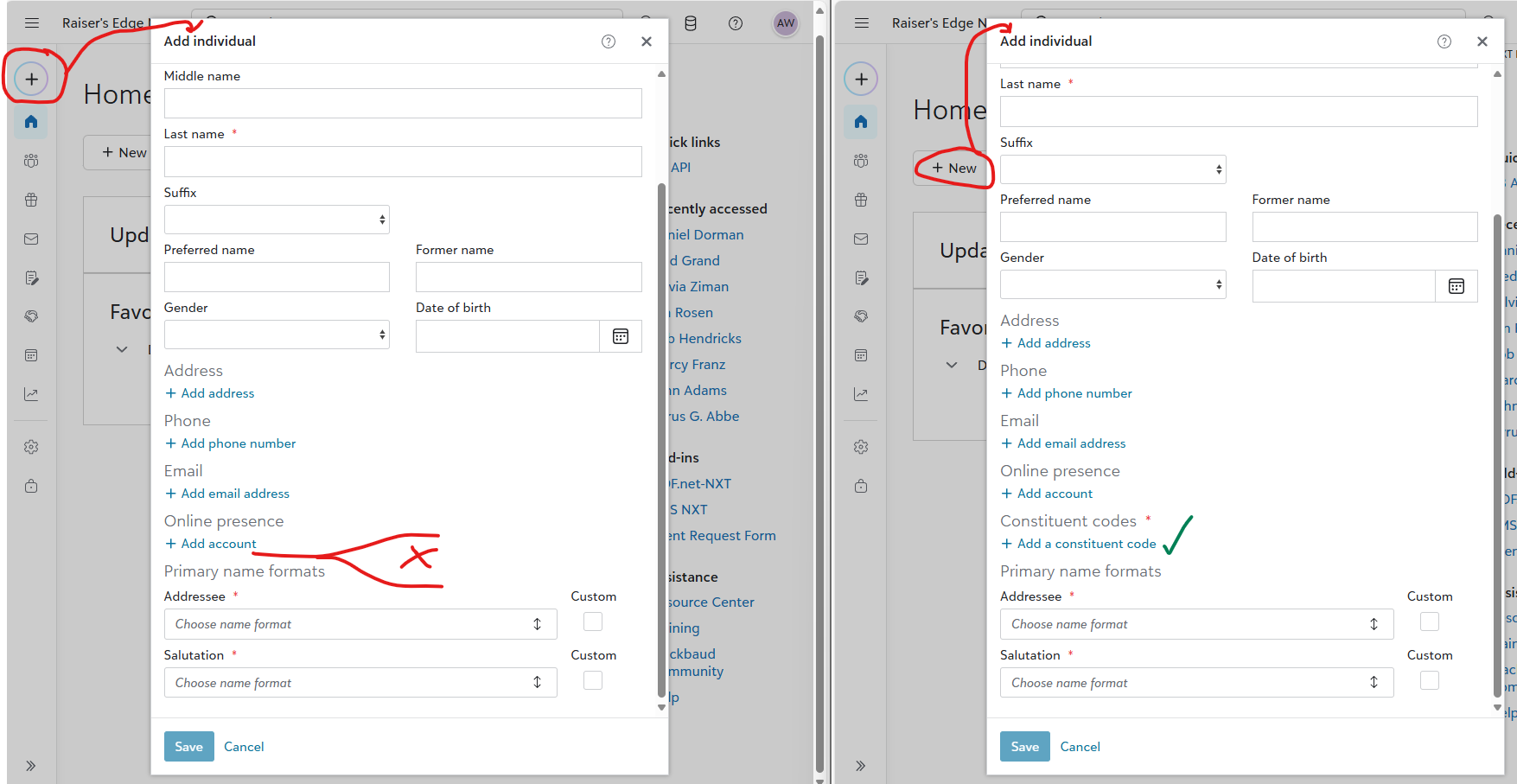Open the AW user avatar in left window
This screenshot has width=1517, height=784.
click(x=786, y=23)
